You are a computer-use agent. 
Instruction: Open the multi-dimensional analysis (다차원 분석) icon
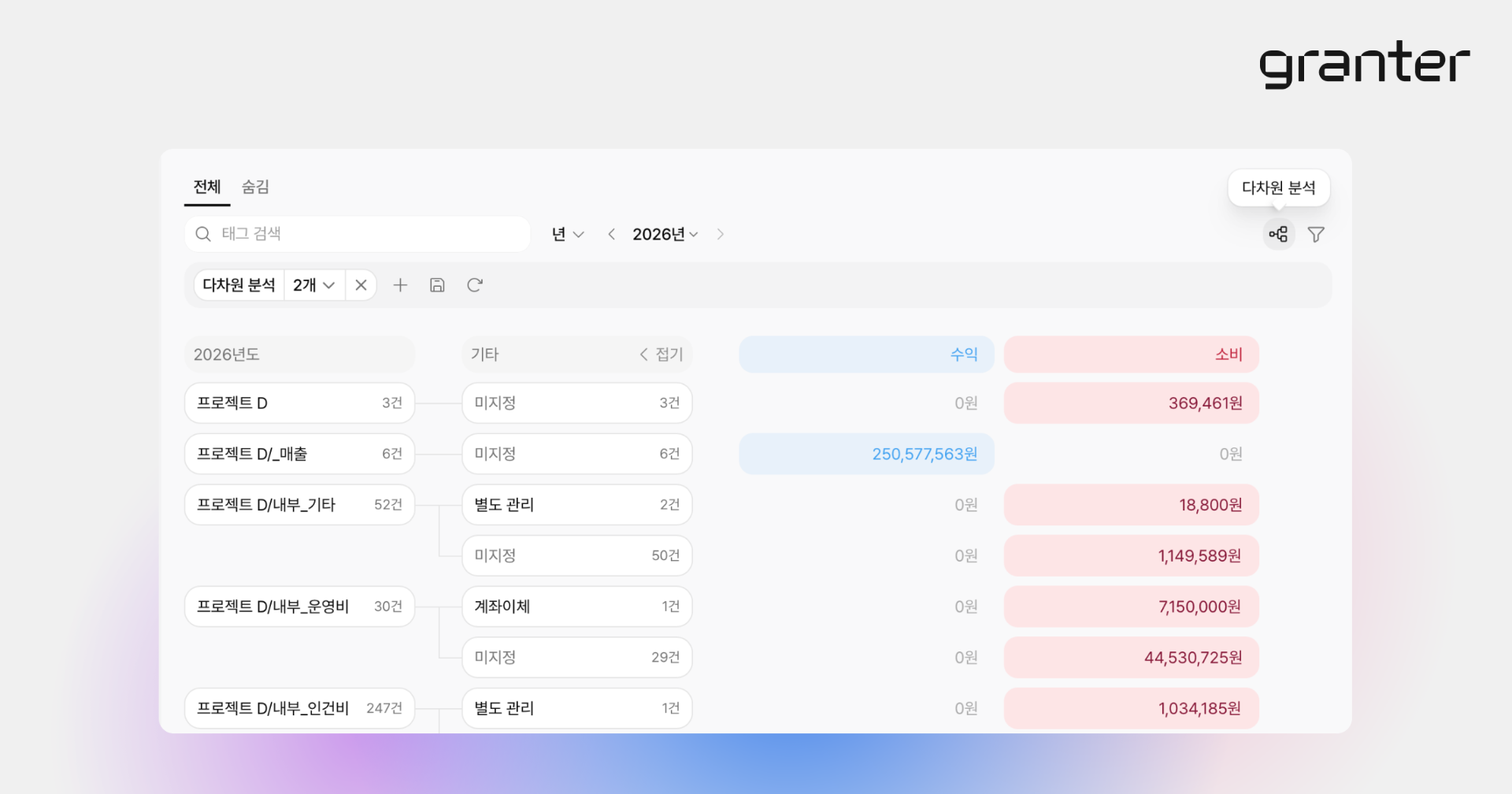coord(1279,234)
